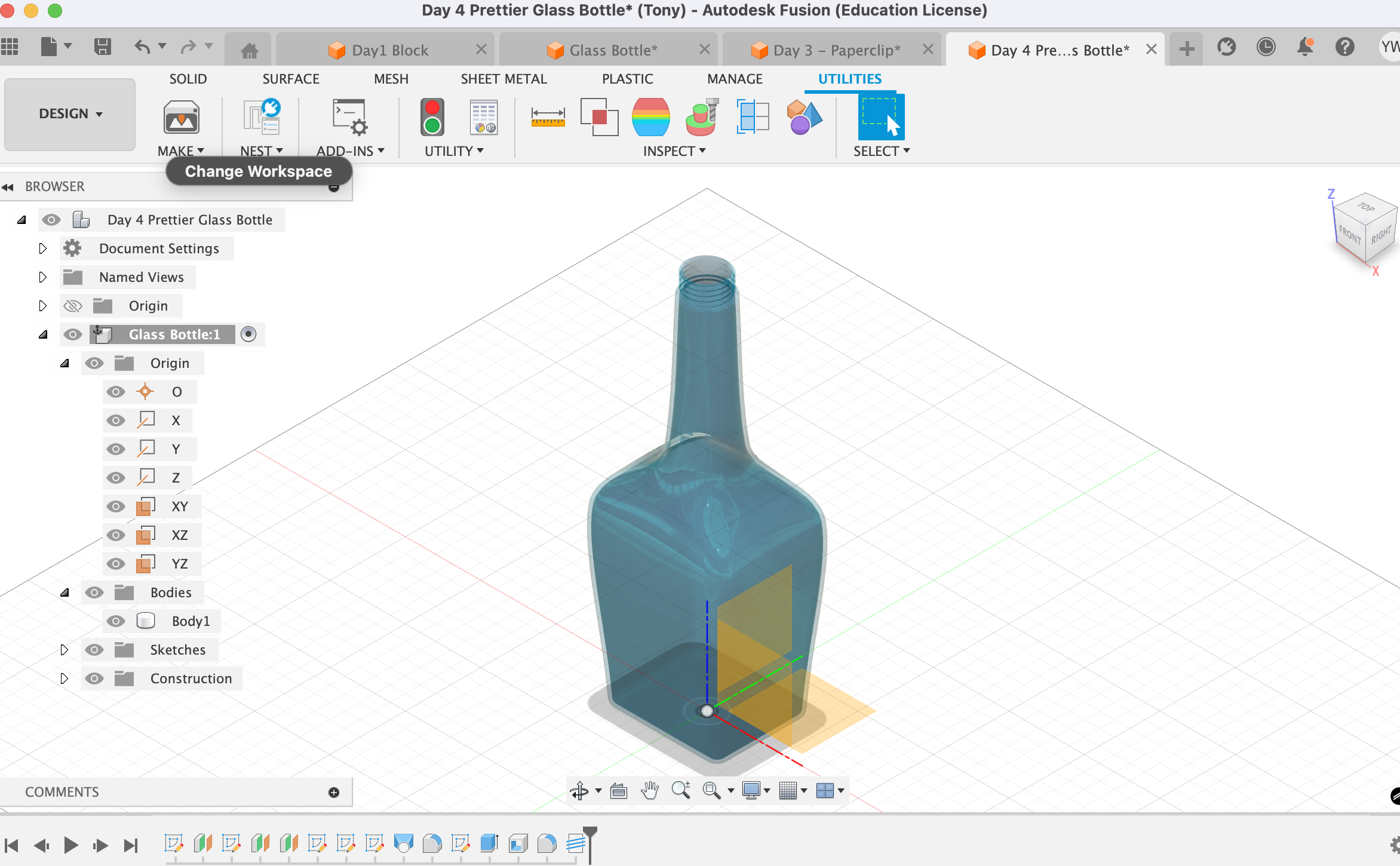Click the timeline Play button
The width and height of the screenshot is (1400, 866).
coord(71,845)
